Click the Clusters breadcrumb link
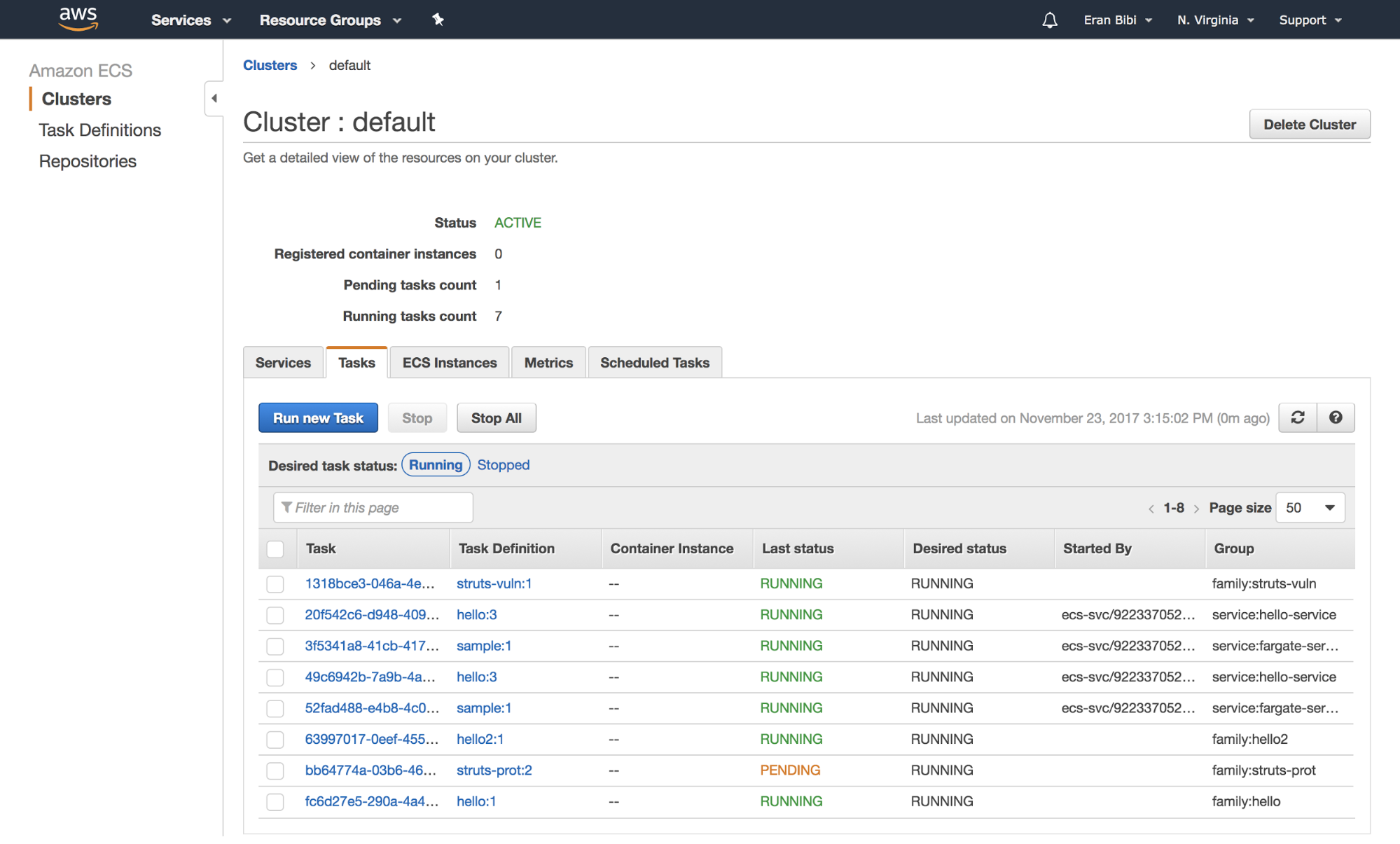This screenshot has width=1400, height=844. pos(270,65)
